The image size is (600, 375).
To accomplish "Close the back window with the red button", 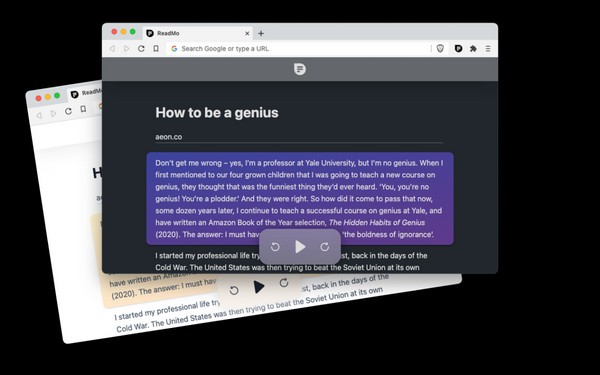I will 38,98.
